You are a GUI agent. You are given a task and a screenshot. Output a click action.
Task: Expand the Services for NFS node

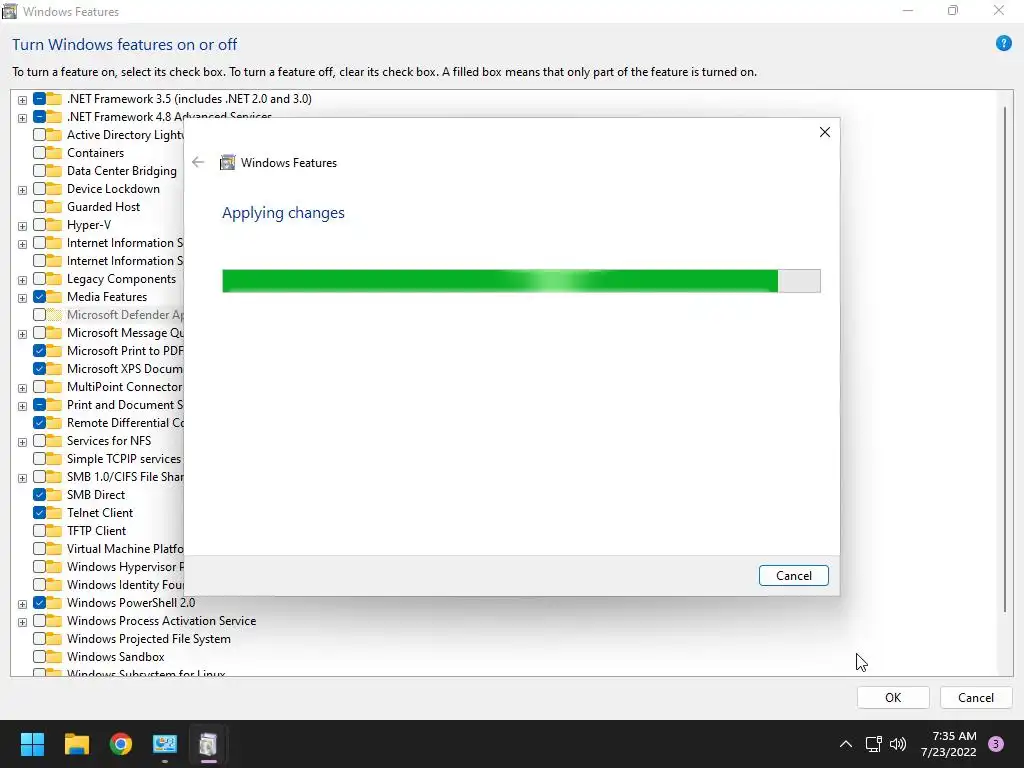point(22,442)
